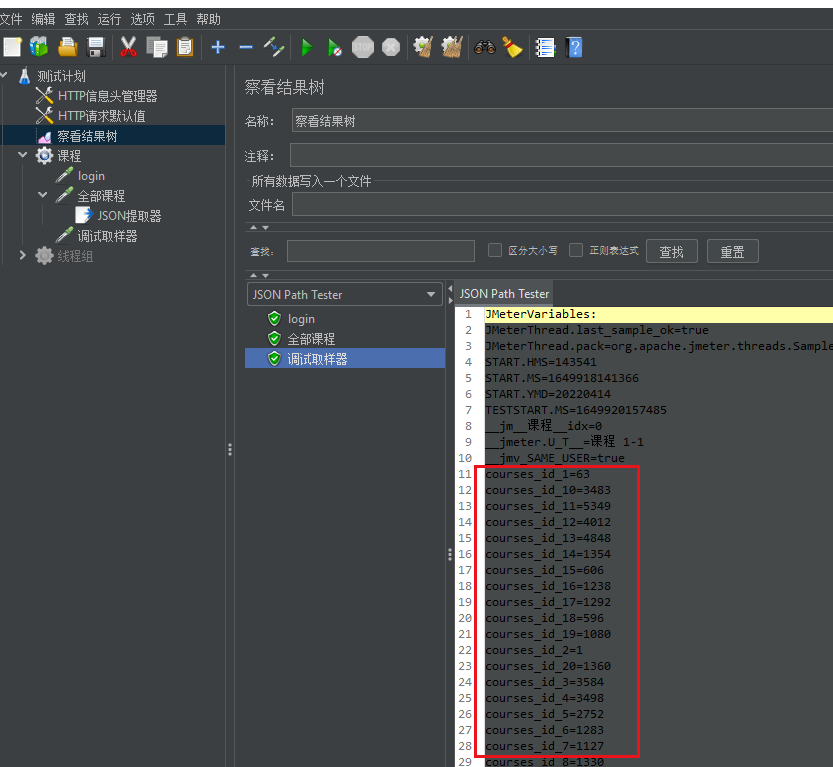Click the Clear all results icon

pos(452,47)
